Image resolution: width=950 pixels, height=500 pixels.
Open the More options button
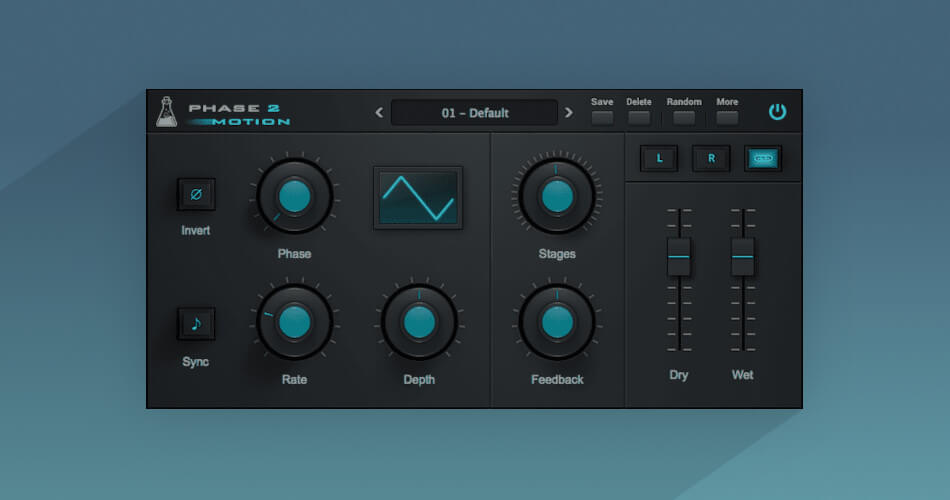click(727, 118)
